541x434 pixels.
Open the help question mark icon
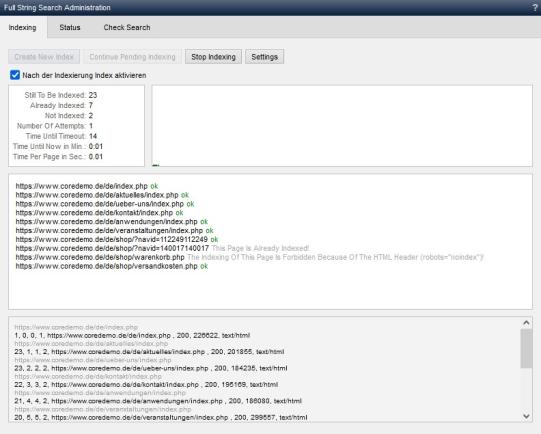535,8
